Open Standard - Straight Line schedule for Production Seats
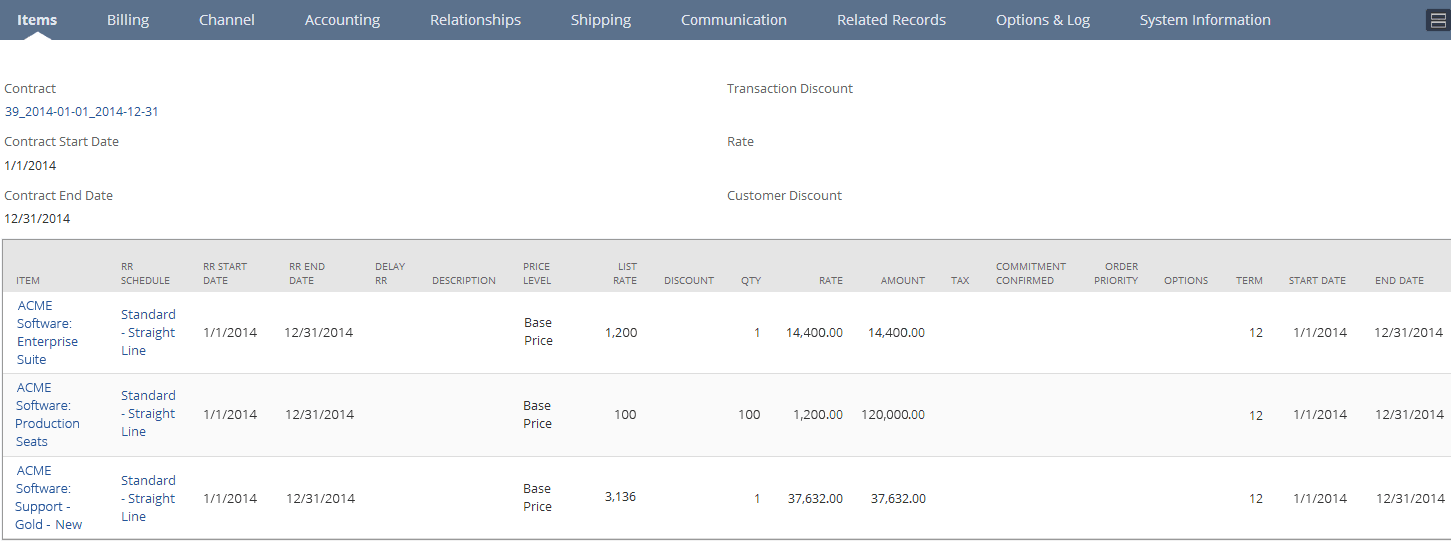 pyautogui.click(x=148, y=413)
